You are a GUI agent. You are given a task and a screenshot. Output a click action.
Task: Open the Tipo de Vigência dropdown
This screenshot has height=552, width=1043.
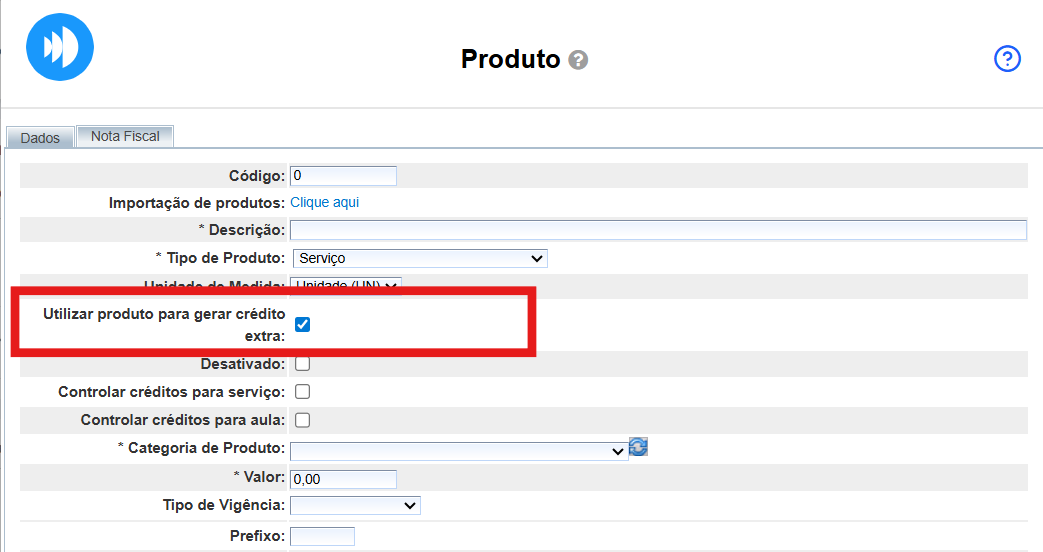tap(355, 505)
